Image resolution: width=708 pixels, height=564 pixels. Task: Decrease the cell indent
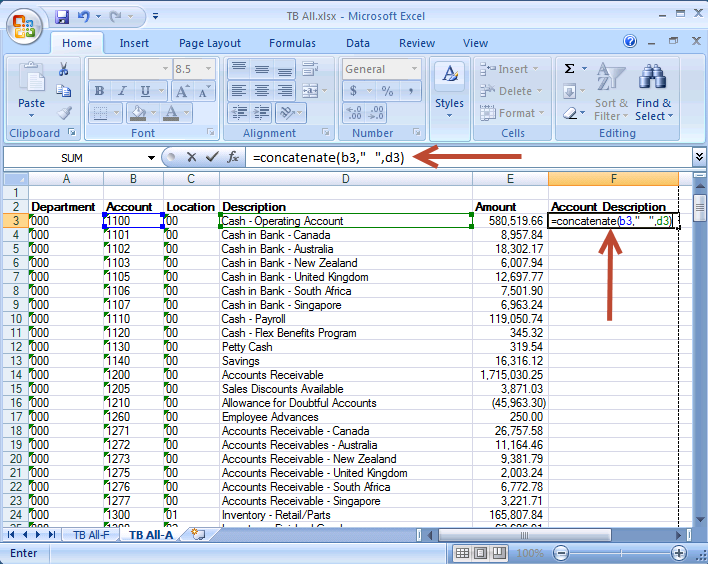pos(239,112)
